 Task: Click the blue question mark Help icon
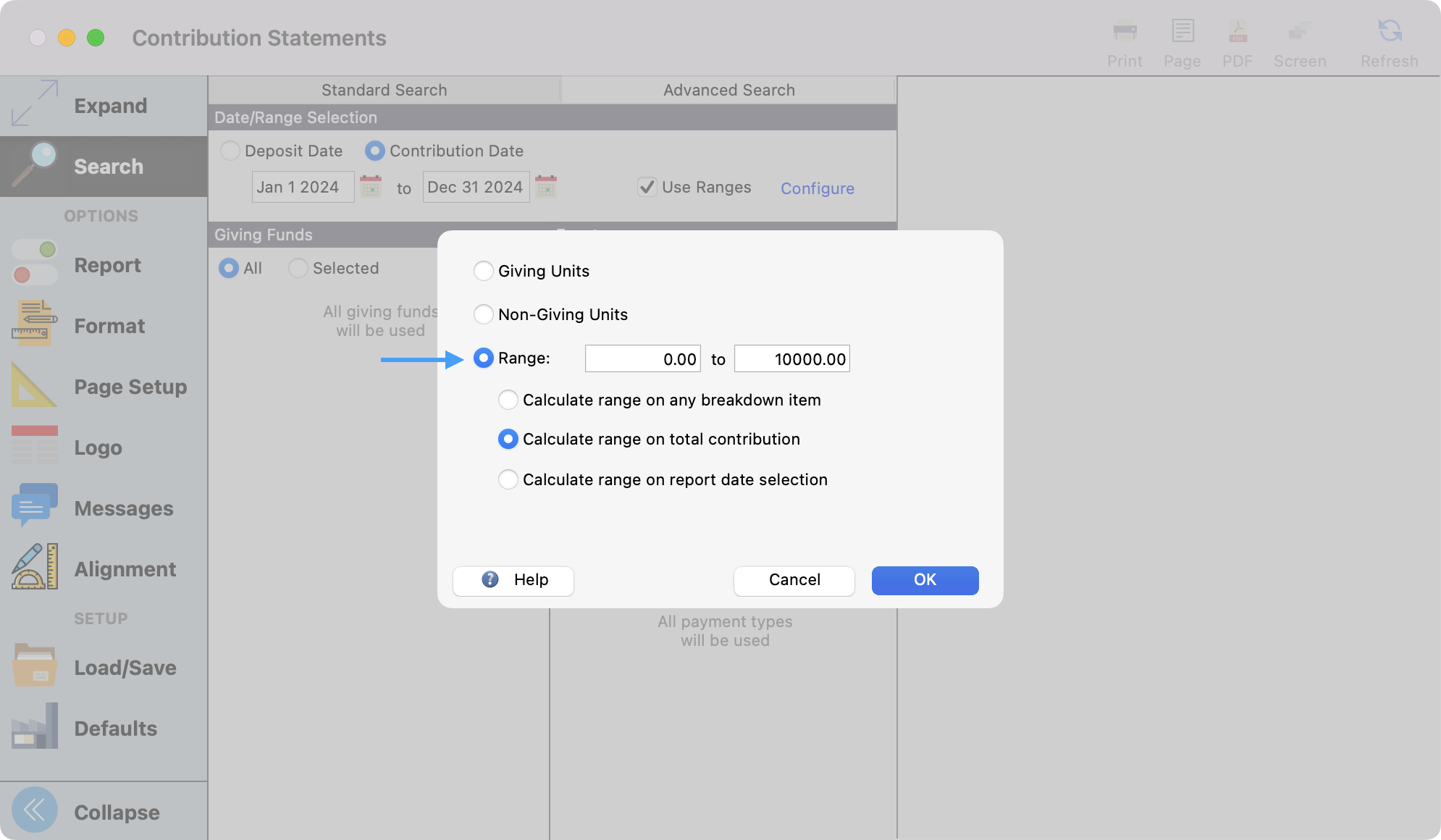pos(490,579)
